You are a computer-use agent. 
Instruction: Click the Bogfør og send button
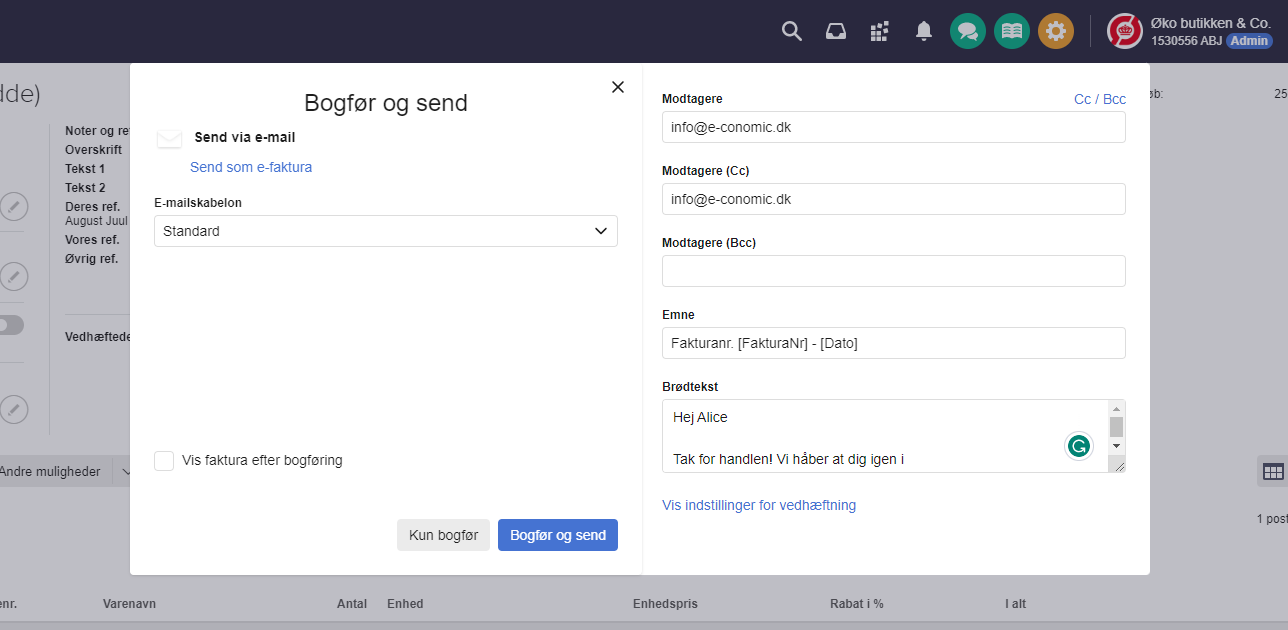(557, 535)
